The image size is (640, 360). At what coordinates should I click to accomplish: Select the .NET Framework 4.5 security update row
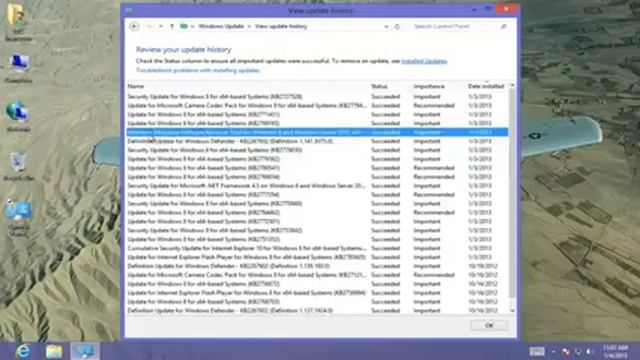coord(317,186)
